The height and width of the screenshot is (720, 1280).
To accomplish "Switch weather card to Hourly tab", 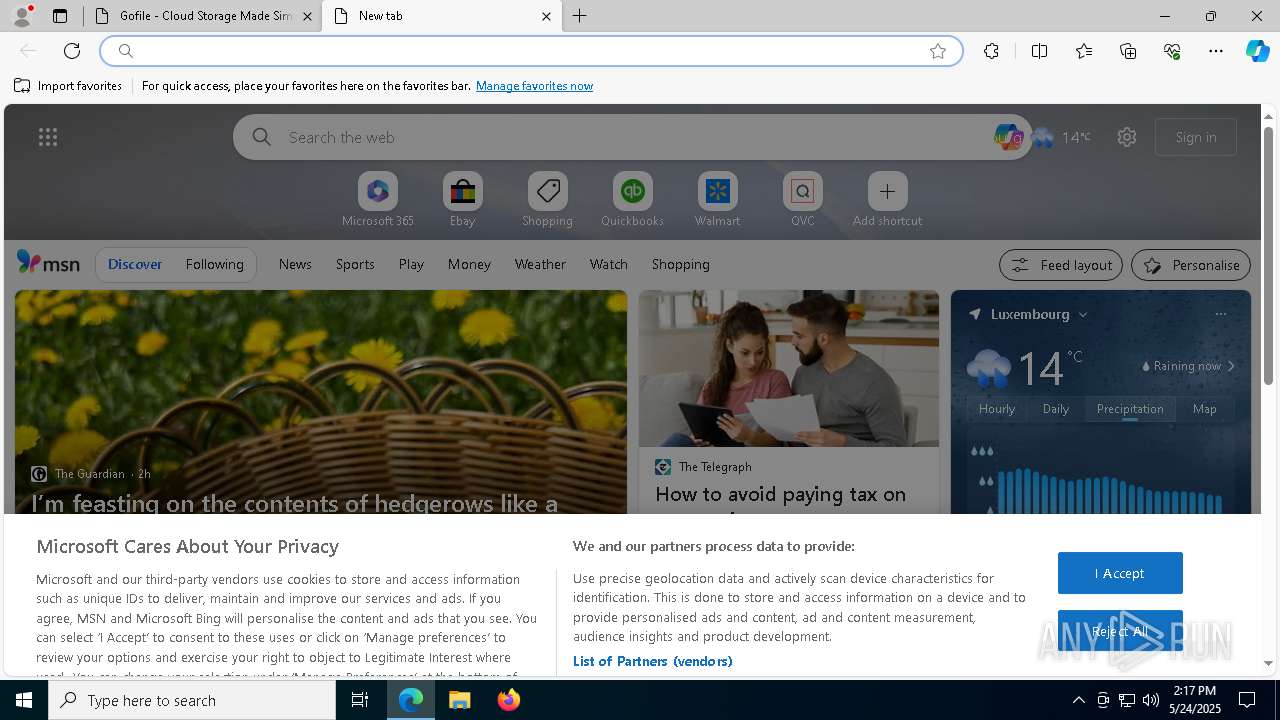I will pos(997,409).
